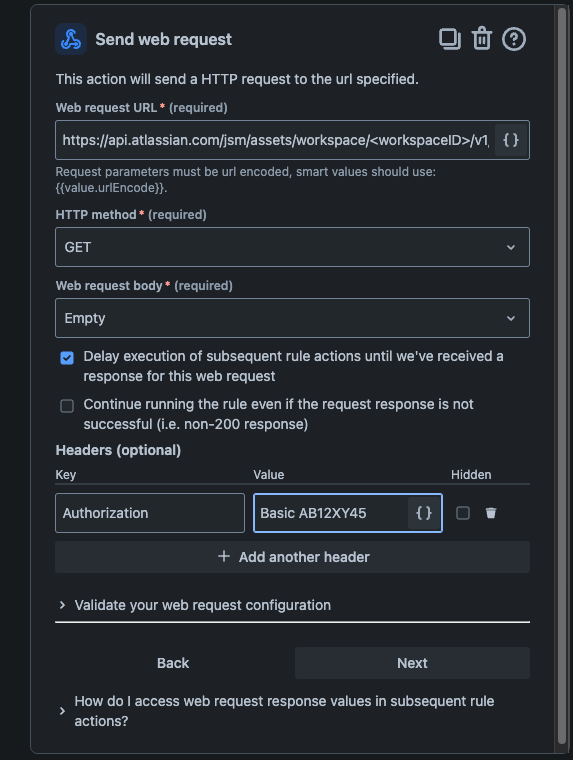This screenshot has width=573, height=760.
Task: Click the Back button
Action: tap(173, 663)
